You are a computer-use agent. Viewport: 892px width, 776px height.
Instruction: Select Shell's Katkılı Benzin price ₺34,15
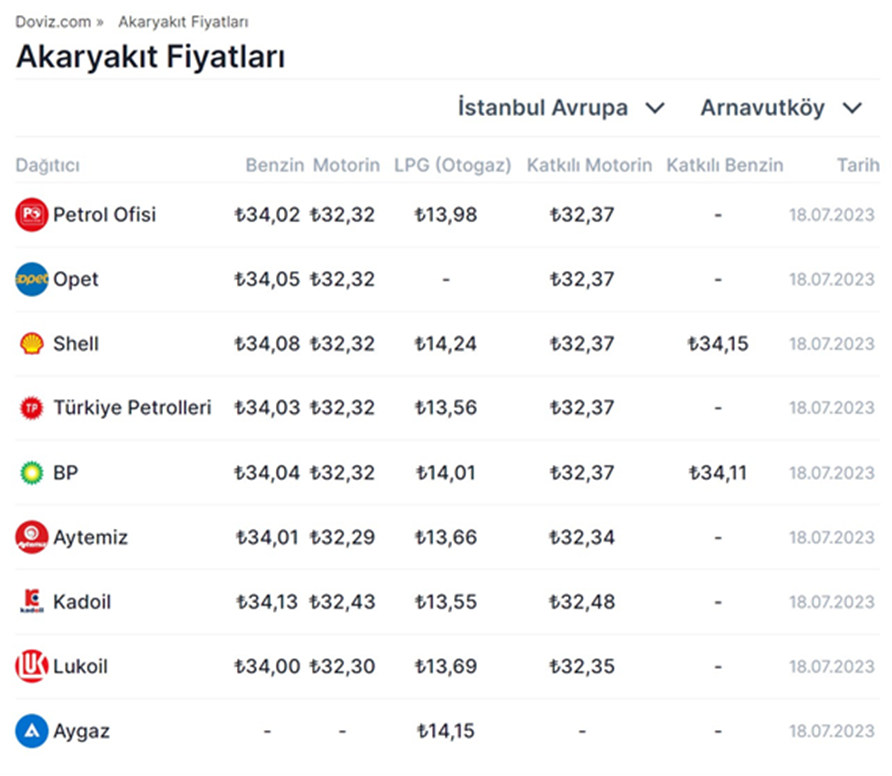(x=718, y=344)
